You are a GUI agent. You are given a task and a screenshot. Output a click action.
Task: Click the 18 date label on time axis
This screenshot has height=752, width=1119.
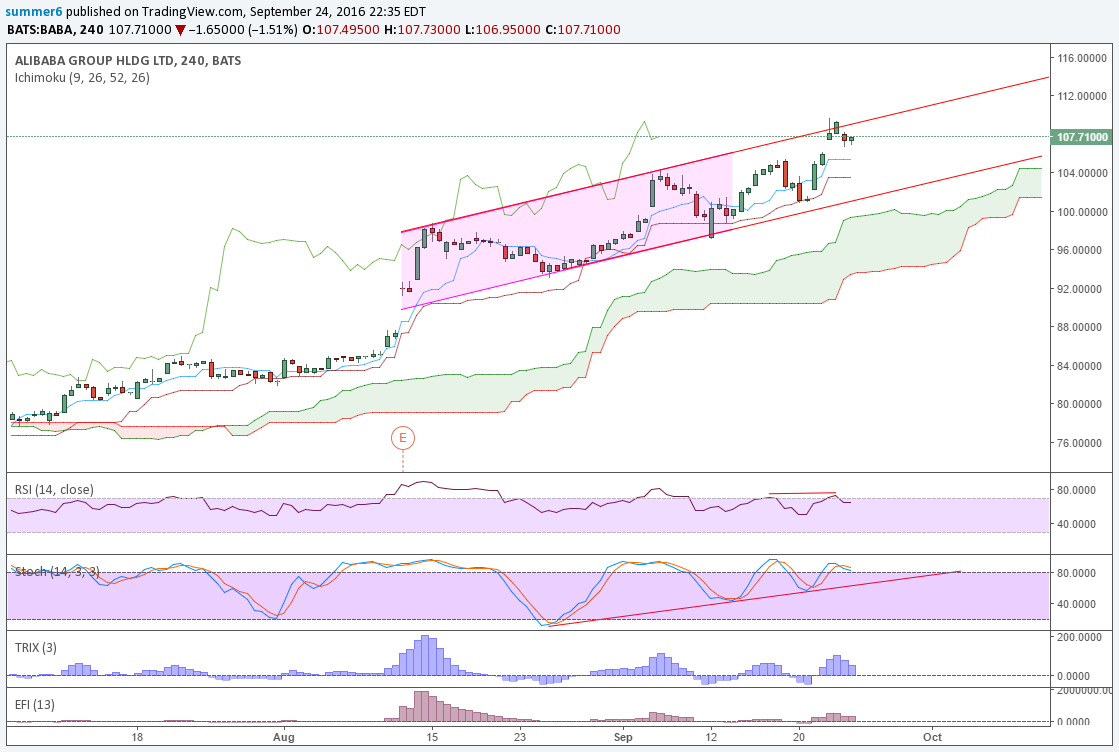(137, 737)
